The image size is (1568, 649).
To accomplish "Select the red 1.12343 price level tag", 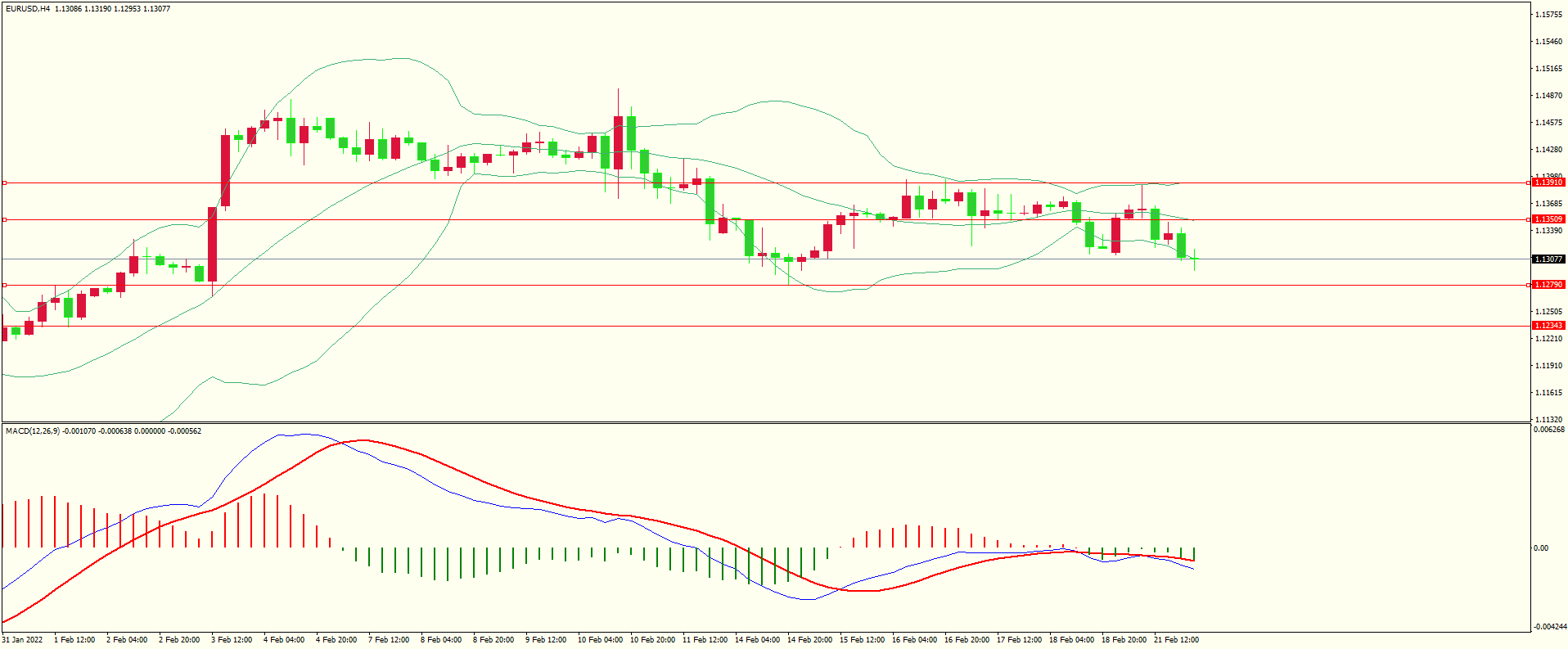I will click(1548, 326).
